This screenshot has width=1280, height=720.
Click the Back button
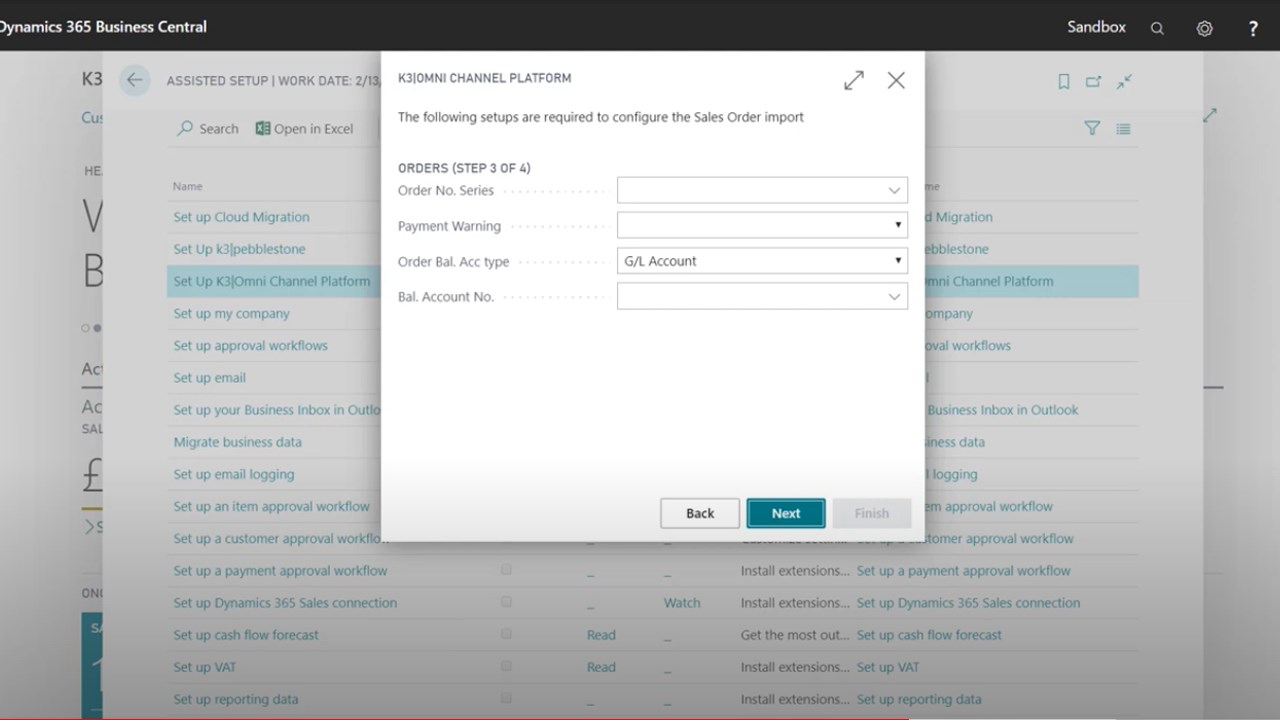coord(700,513)
